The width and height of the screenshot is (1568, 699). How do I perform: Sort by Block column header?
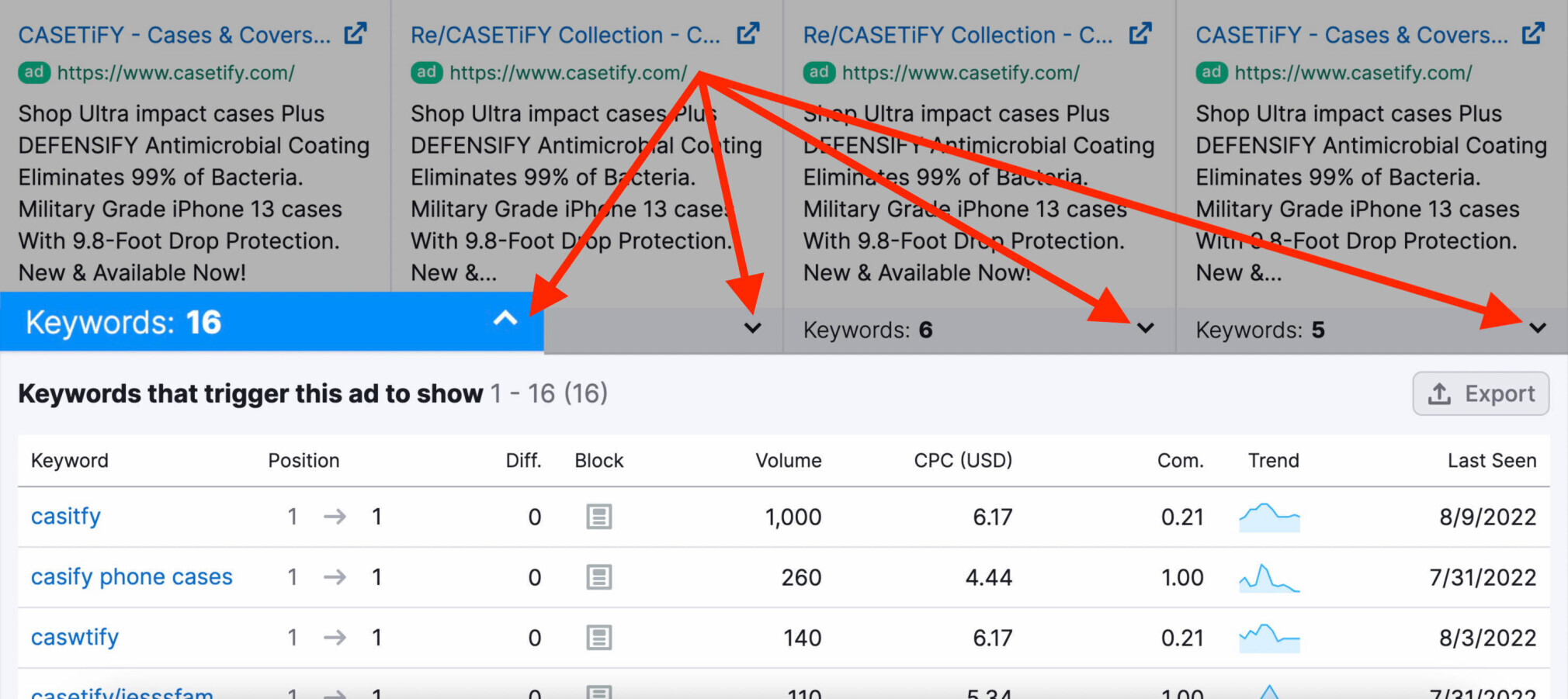[x=599, y=461]
